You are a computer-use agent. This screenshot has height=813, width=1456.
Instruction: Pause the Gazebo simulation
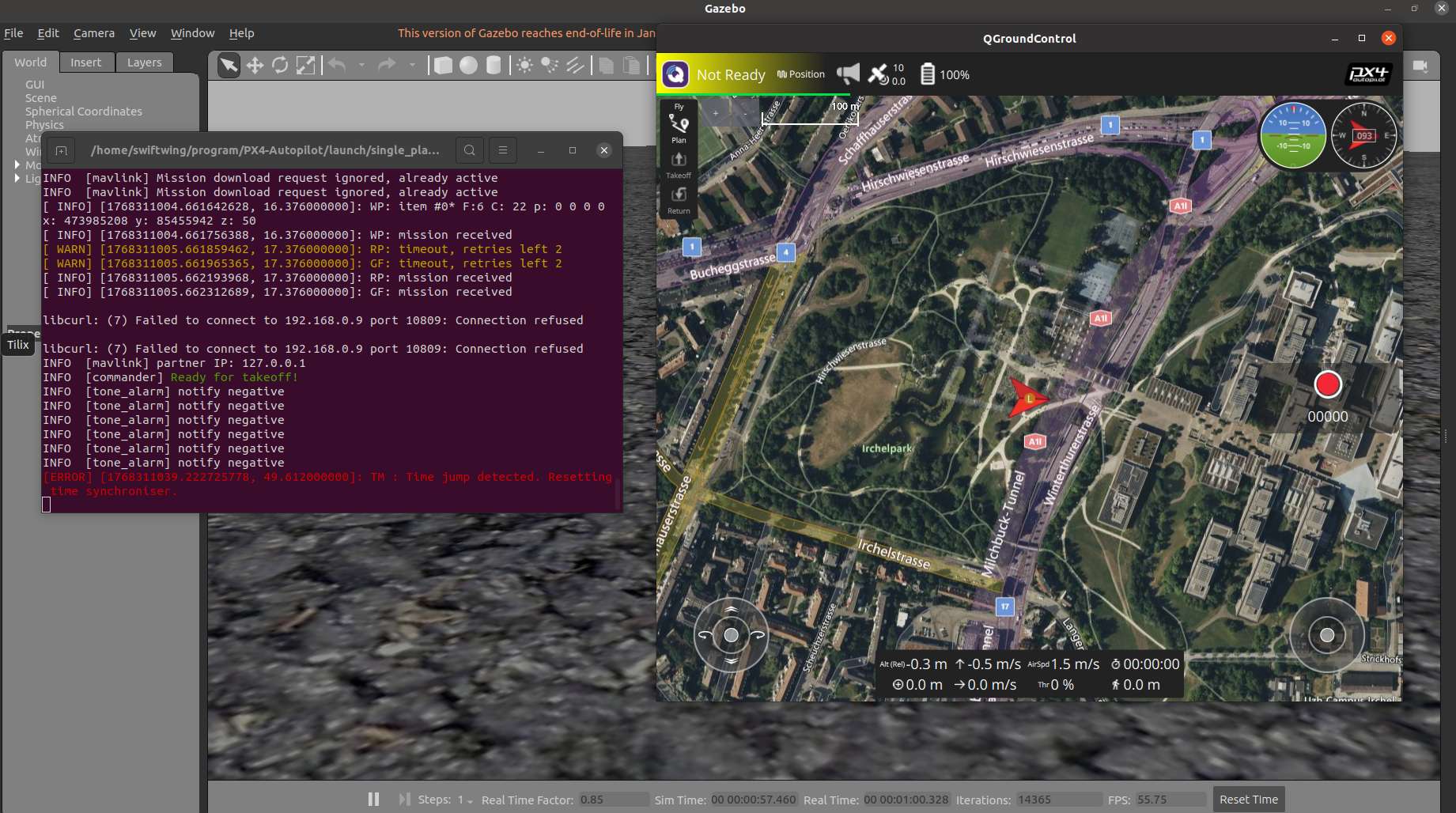(373, 800)
